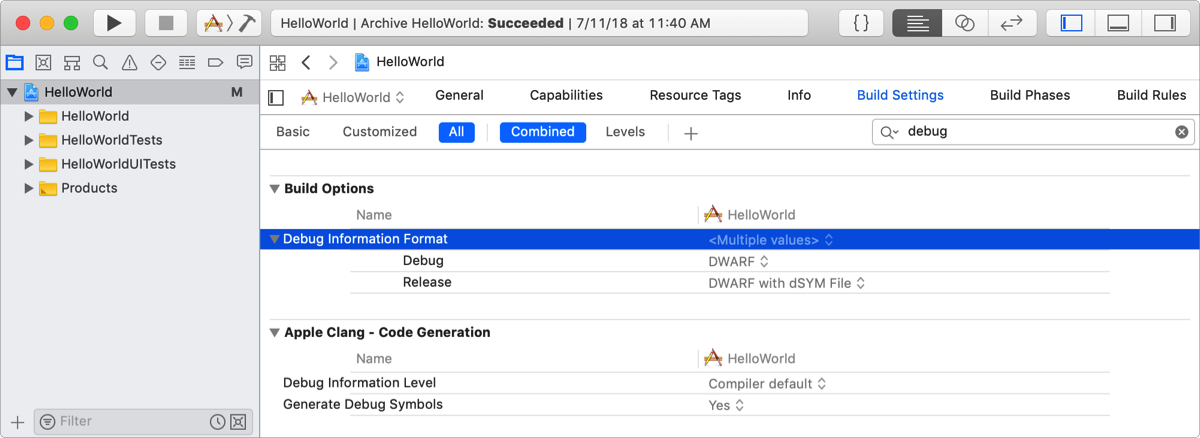Switch to the Build Phases tab
This screenshot has height=438, width=1200.
tap(1029, 96)
